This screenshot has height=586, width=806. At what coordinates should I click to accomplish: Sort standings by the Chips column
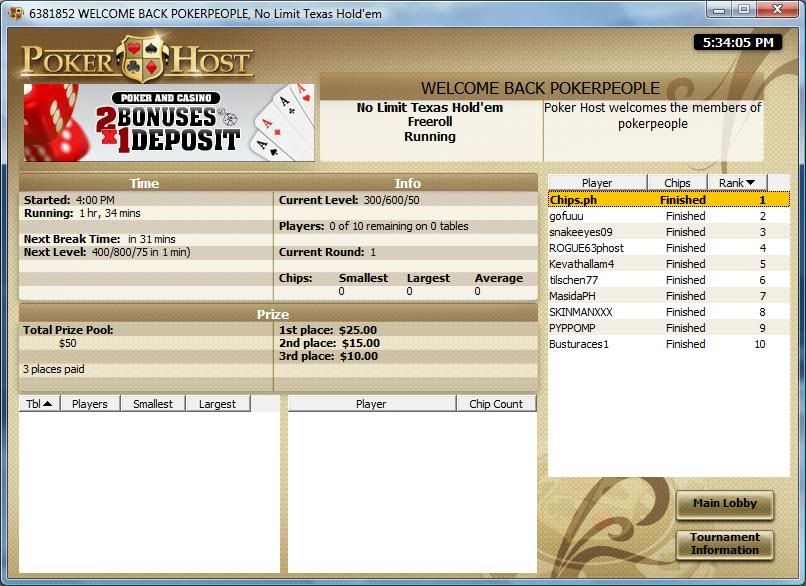click(677, 182)
